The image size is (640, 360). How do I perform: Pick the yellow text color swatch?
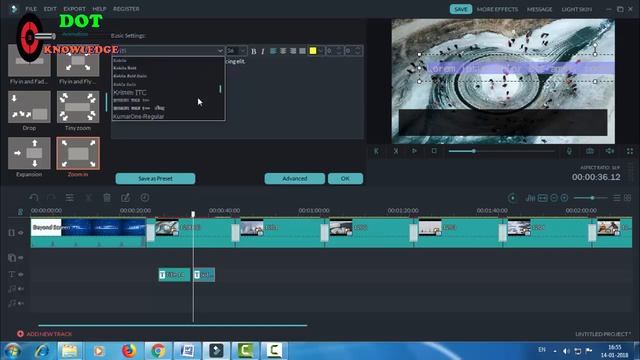tap(313, 51)
